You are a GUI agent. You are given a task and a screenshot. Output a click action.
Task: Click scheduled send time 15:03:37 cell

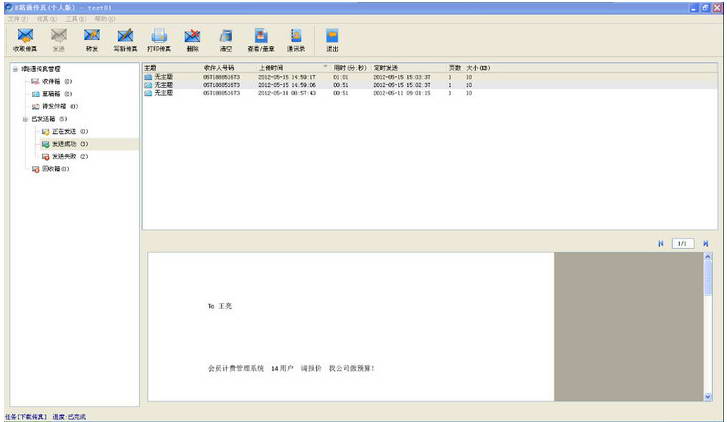pos(402,77)
